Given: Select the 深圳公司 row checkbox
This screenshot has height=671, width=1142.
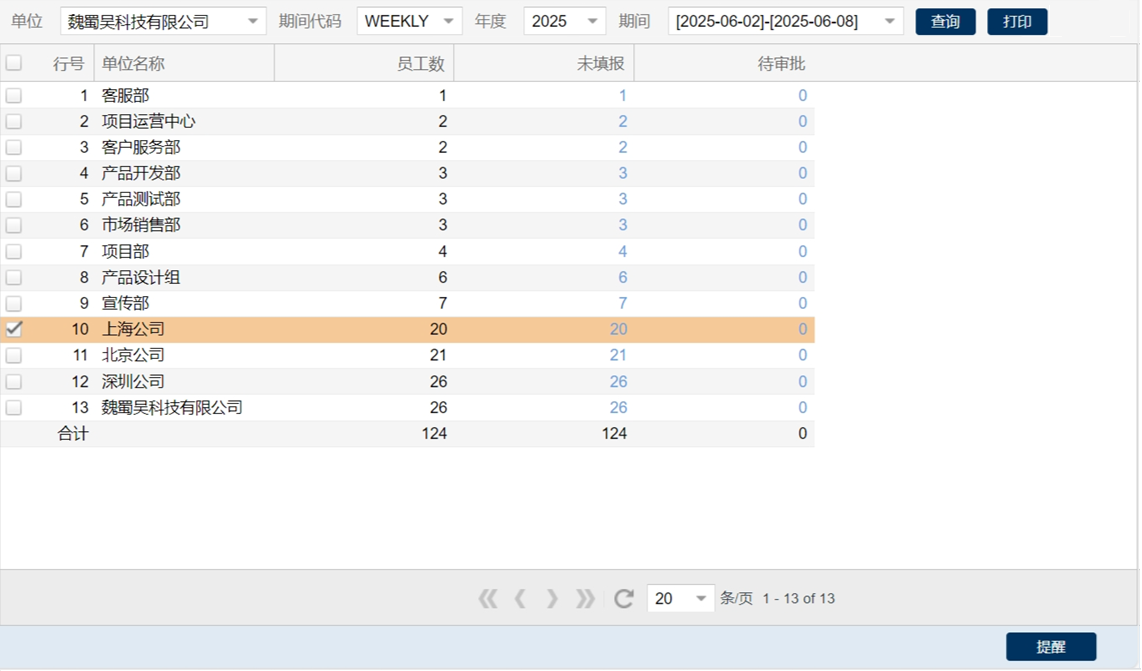Looking at the screenshot, I should pyautogui.click(x=14, y=381).
